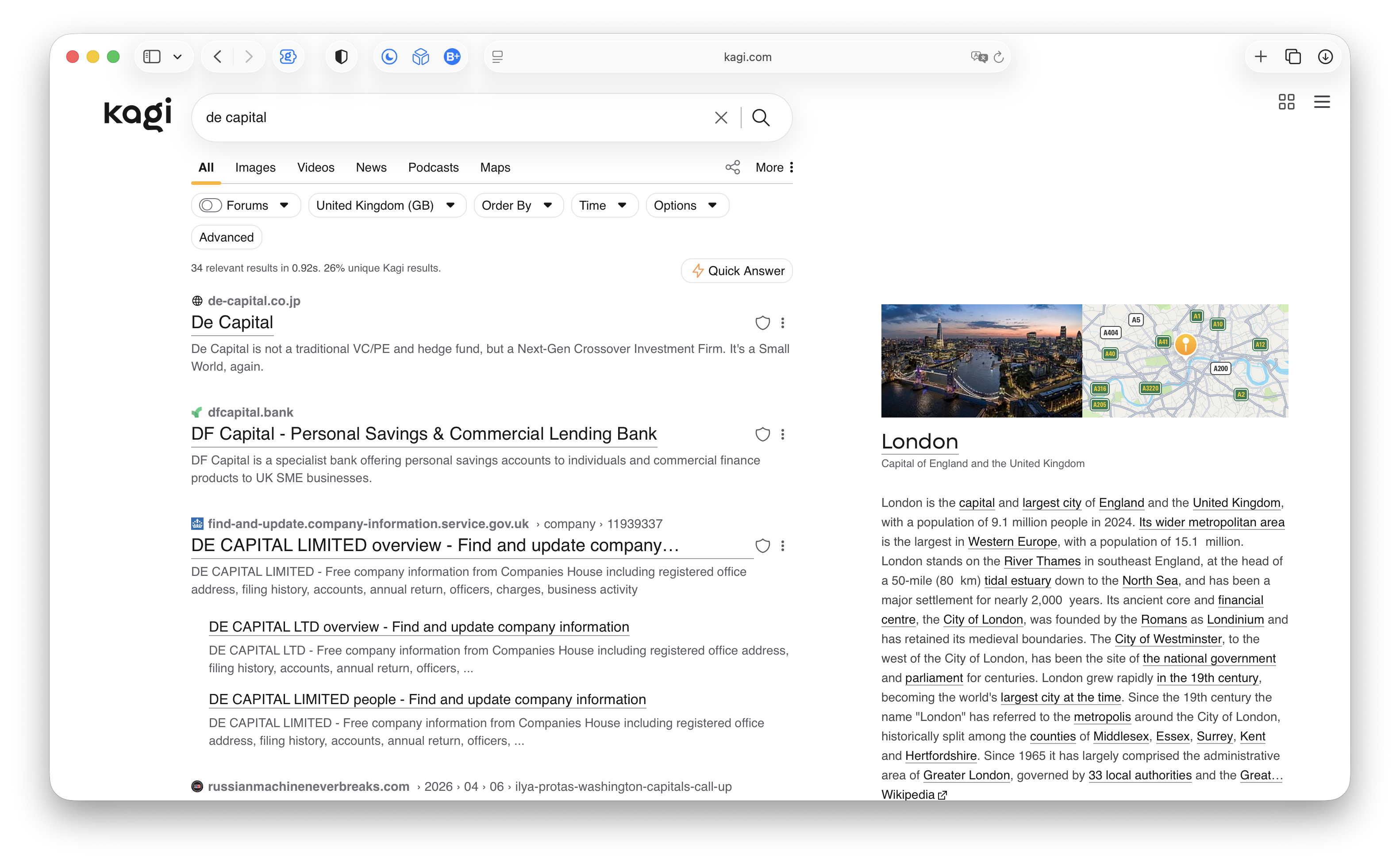The width and height of the screenshot is (1400, 866).
Task: Clear the search query with the X icon
Action: point(721,117)
